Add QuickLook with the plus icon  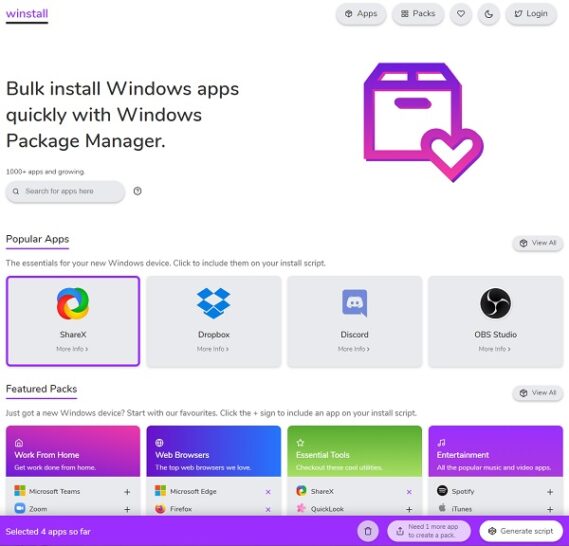409,509
